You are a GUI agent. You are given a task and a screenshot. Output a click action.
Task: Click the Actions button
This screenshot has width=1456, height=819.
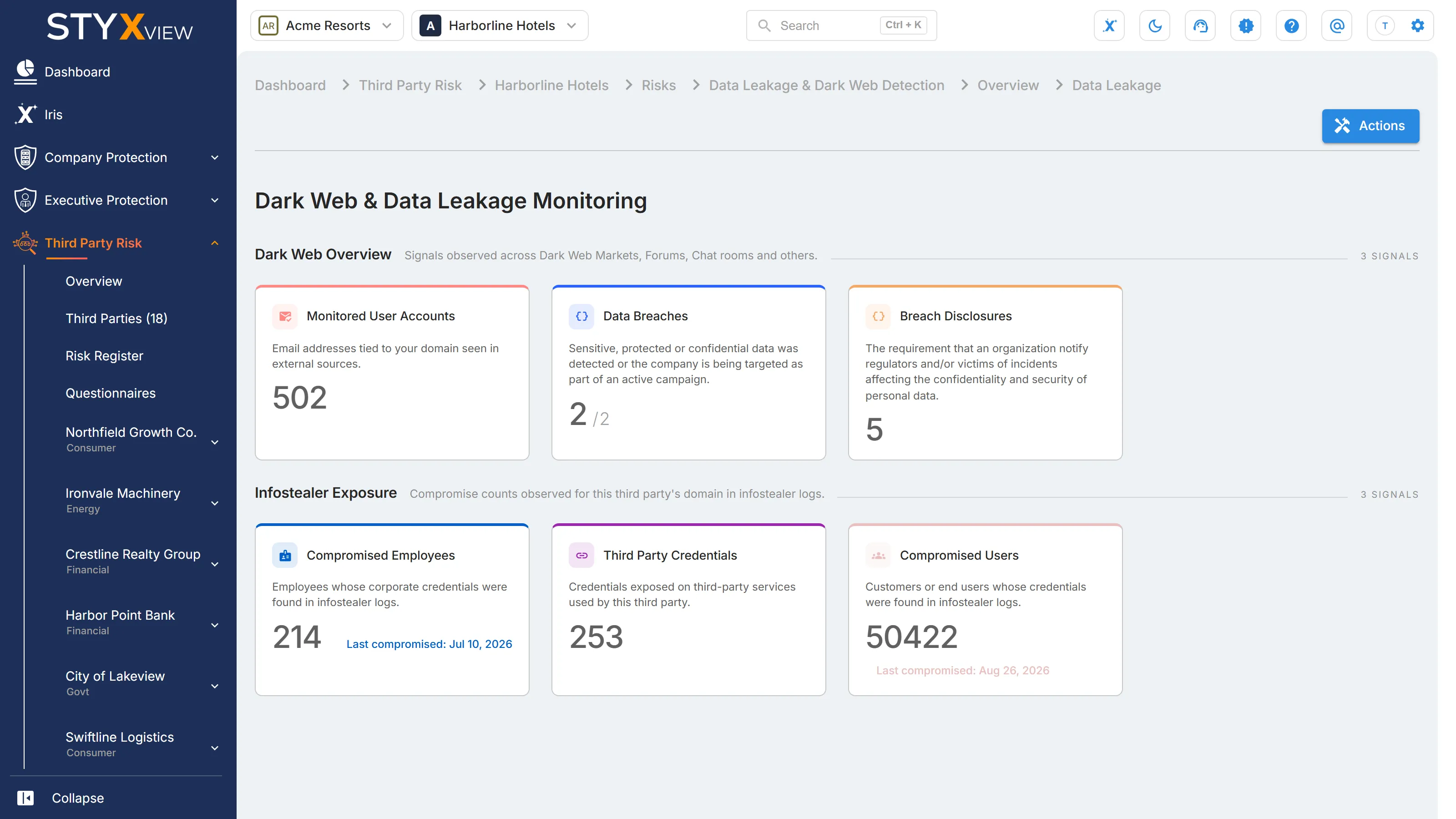pos(1370,126)
